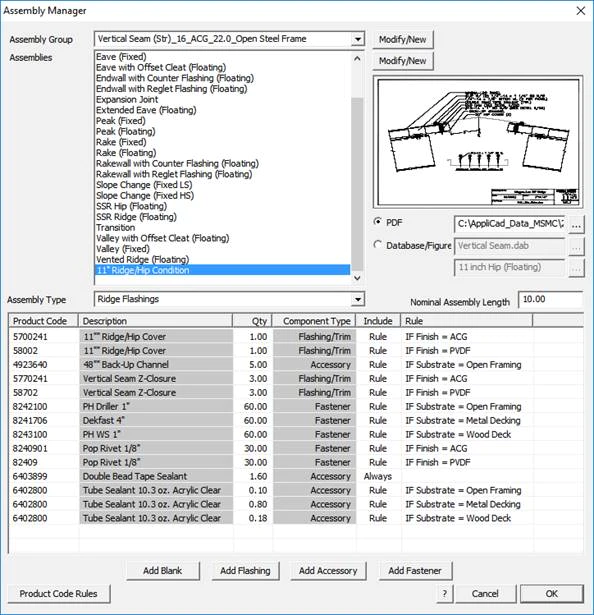
Task: Click the Add Flashing button
Action: [x=245, y=571]
